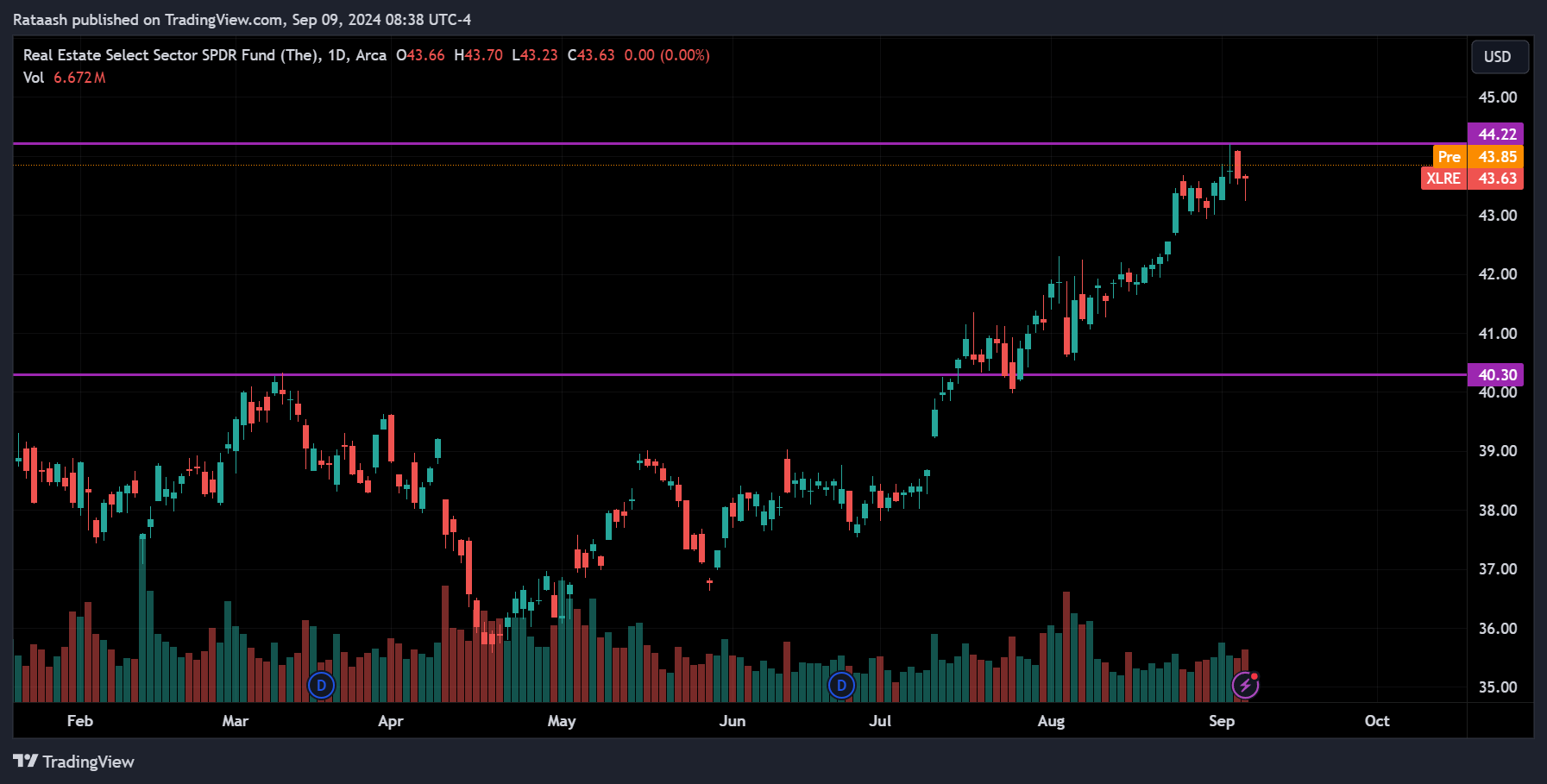Click the 45.00 price axis label
Viewport: 1547px width, 784px height.
(x=1498, y=97)
